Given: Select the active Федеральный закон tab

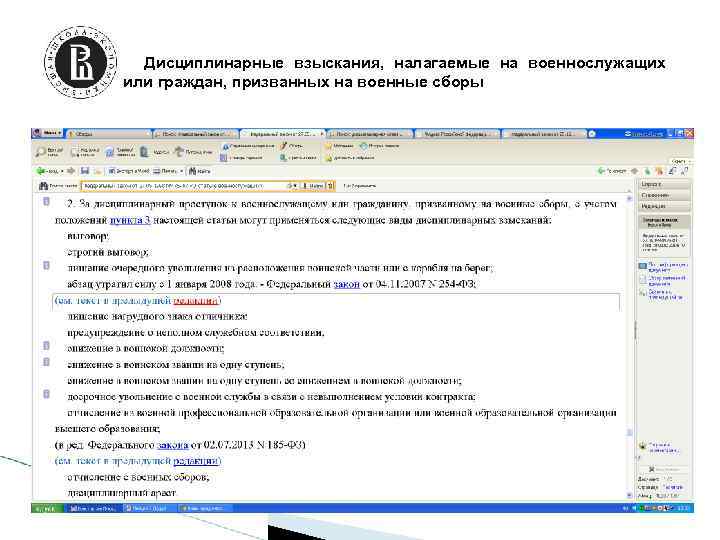Looking at the screenshot, I should [283, 134].
